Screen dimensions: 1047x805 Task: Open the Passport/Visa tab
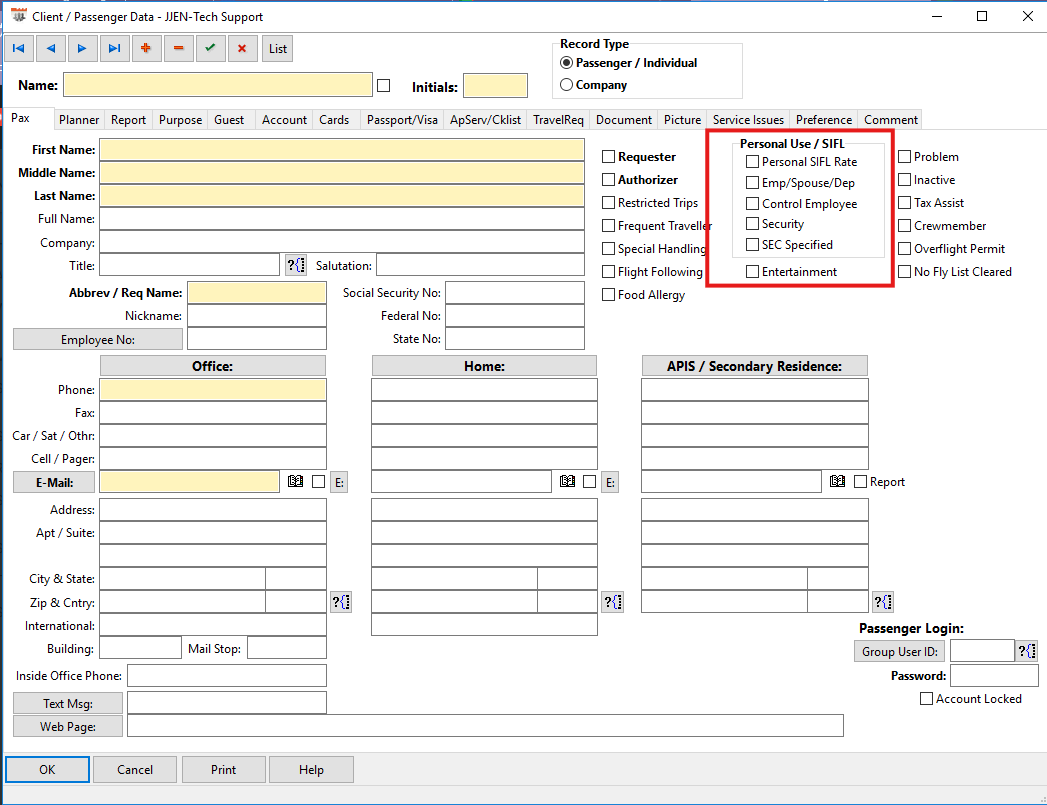pos(402,119)
